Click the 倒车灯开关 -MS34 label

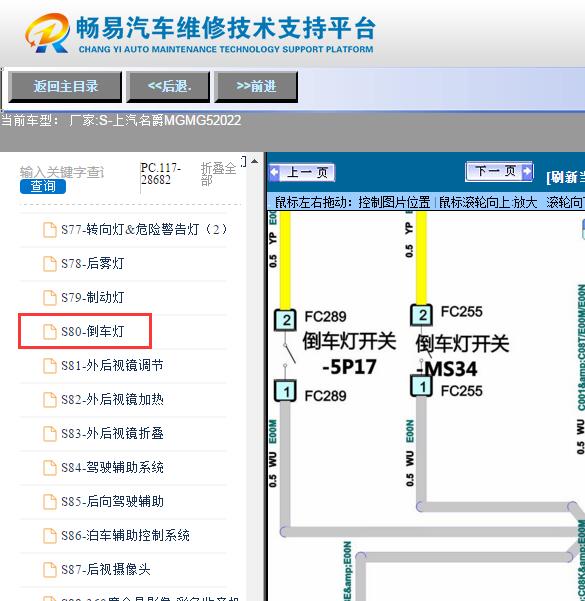462,356
